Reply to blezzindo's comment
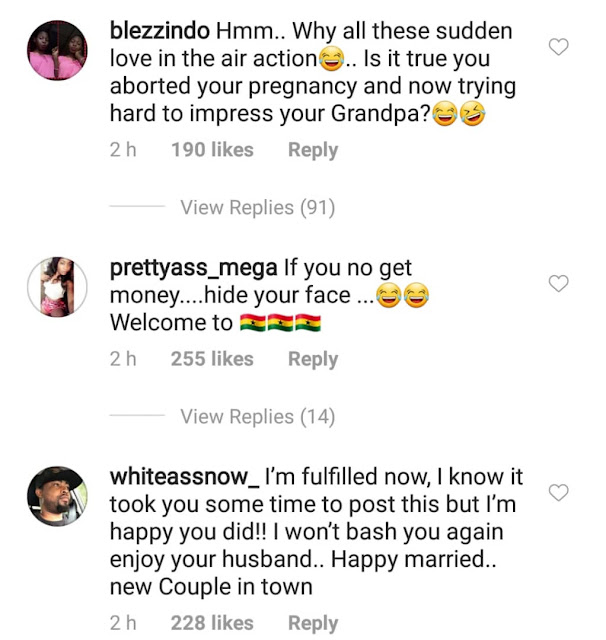This screenshot has width=606, height=640. point(313,150)
